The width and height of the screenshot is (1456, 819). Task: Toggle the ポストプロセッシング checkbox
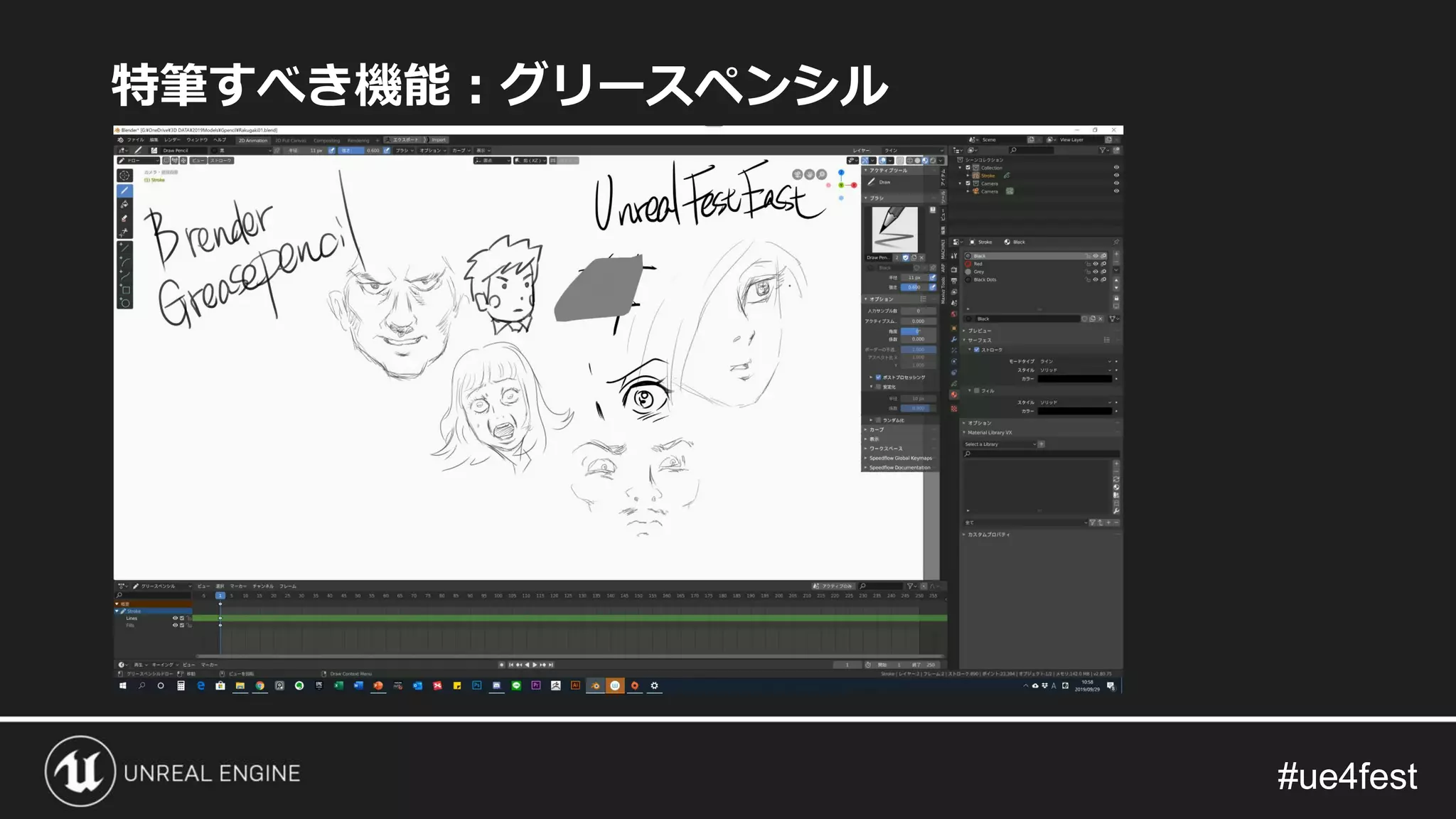879,378
